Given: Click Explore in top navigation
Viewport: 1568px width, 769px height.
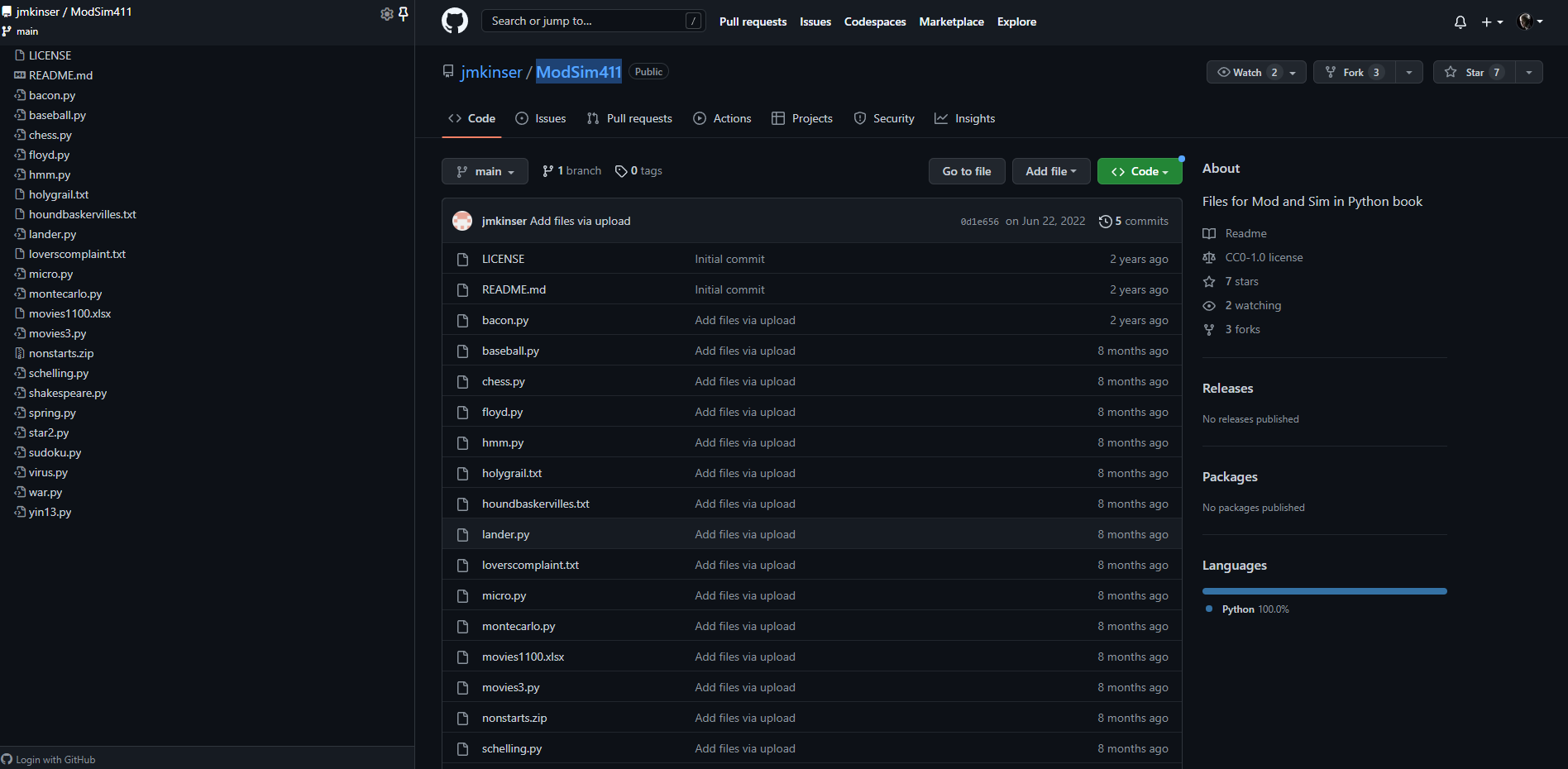Looking at the screenshot, I should [1016, 21].
